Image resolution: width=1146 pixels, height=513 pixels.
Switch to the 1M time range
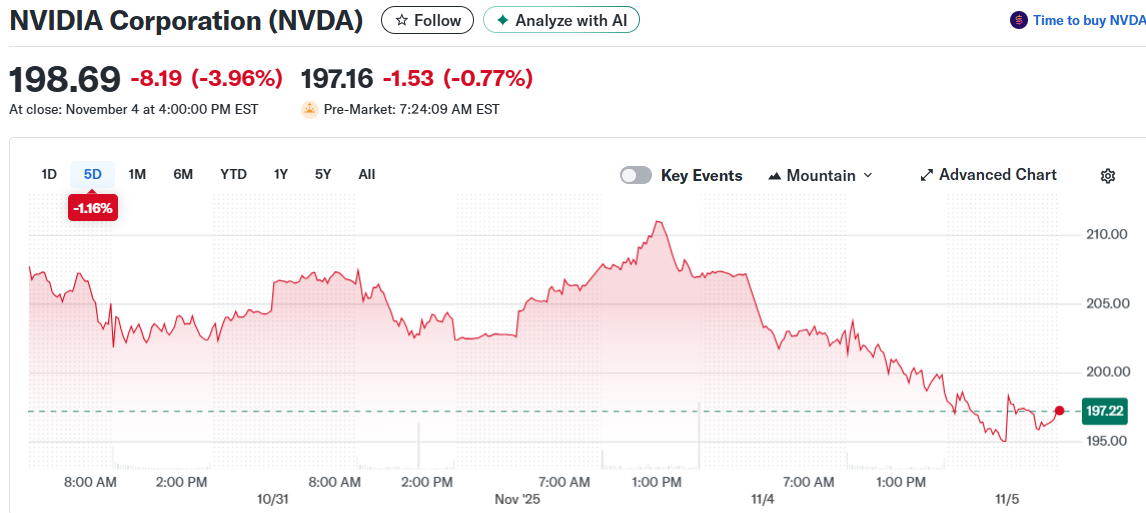[x=137, y=174]
